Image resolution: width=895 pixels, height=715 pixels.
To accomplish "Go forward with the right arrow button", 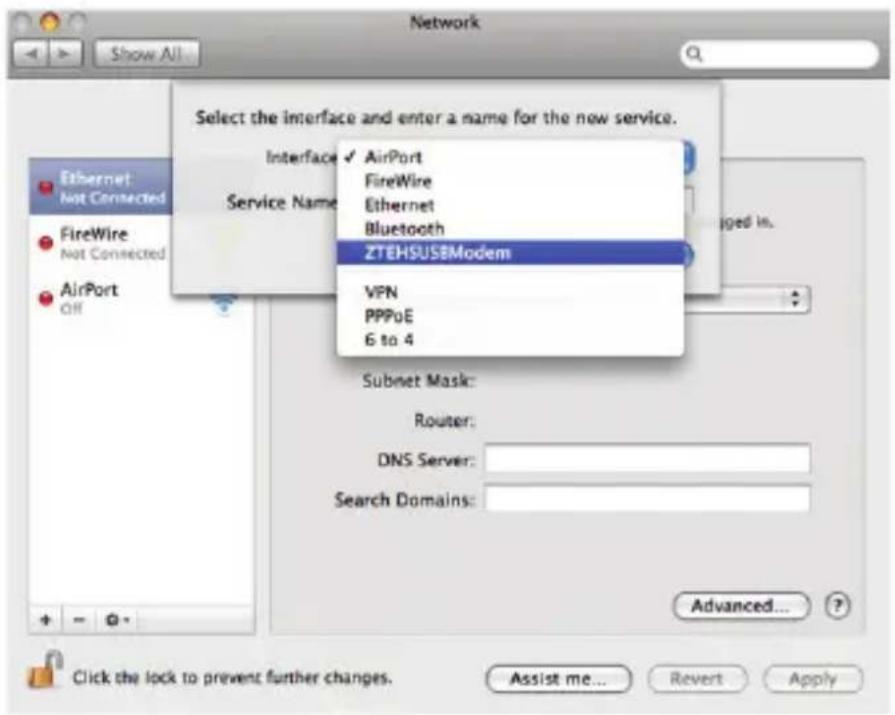I will click(x=65, y=54).
